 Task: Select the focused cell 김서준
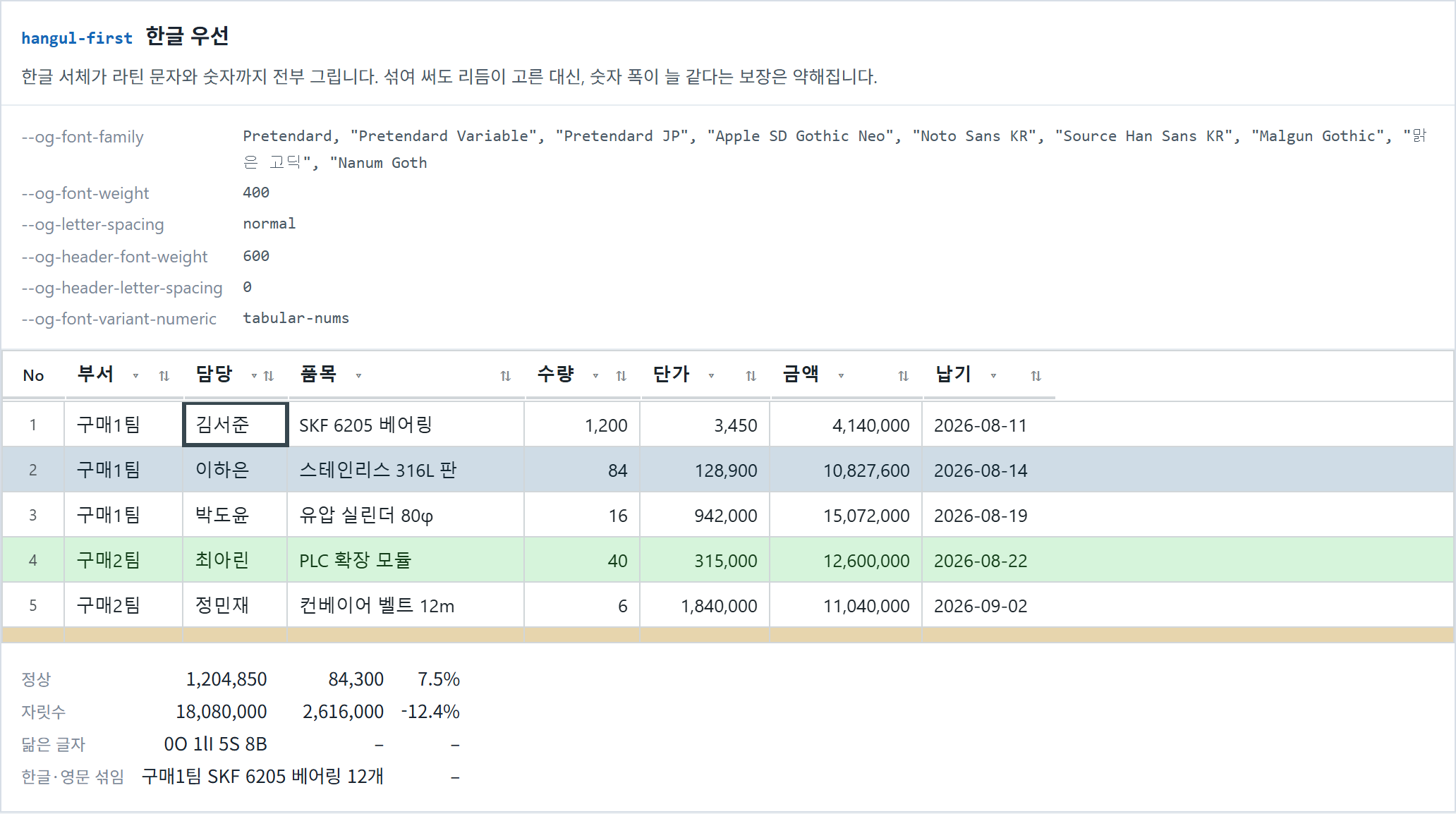click(x=235, y=425)
